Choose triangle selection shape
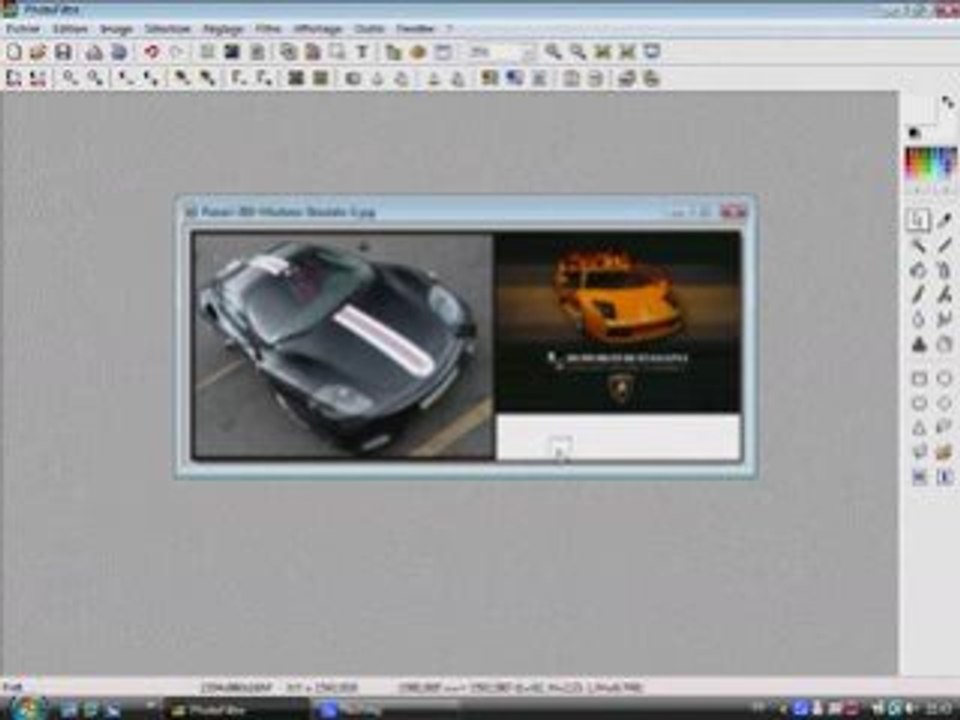This screenshot has width=960, height=720. [x=918, y=427]
